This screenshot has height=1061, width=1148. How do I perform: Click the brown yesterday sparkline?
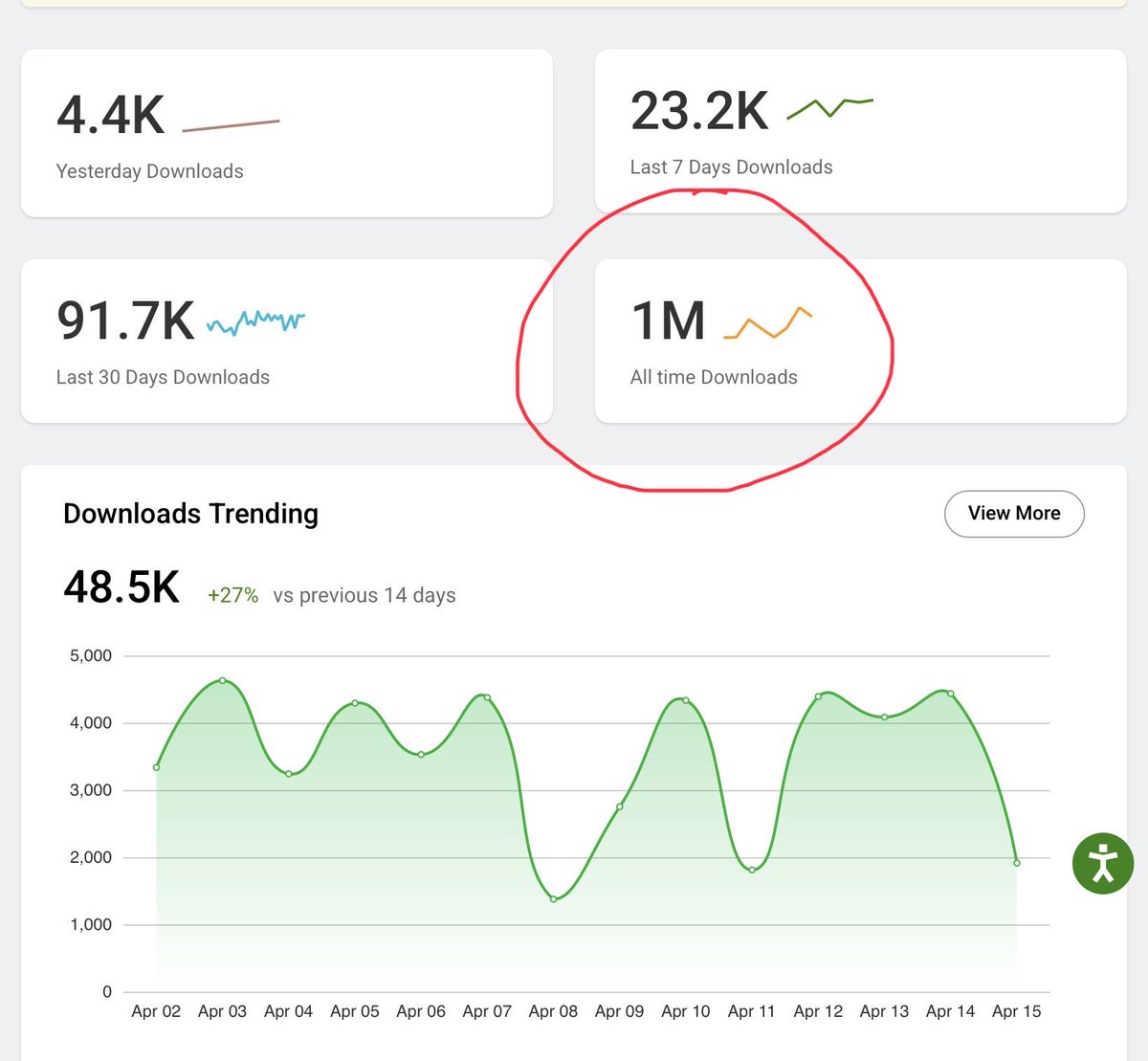pyautogui.click(x=231, y=125)
